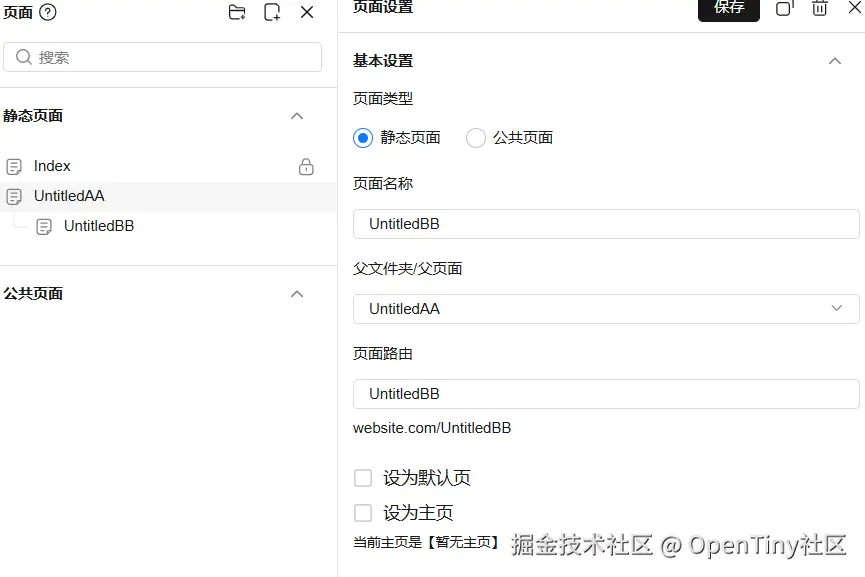The height and width of the screenshot is (577, 865).
Task: Edit the 页面路由 input field
Action: (606, 394)
